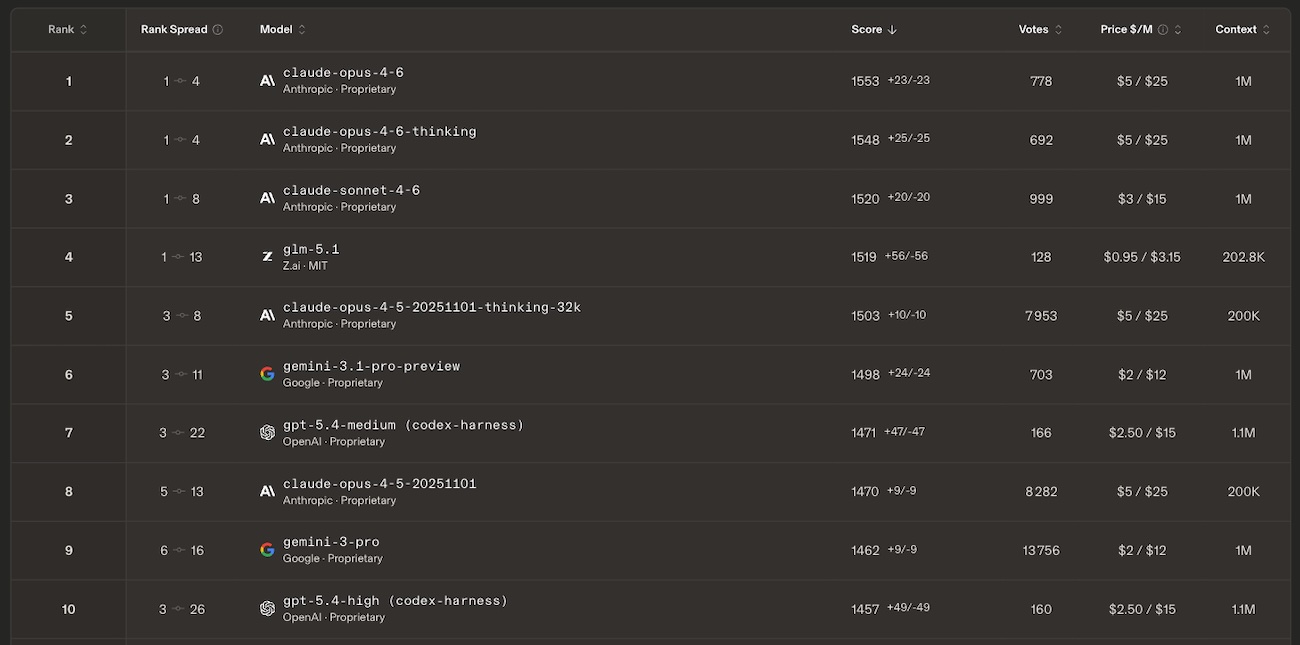1300x645 pixels.
Task: Click the Google logo beside gemini-3-pro
Action: (267, 550)
